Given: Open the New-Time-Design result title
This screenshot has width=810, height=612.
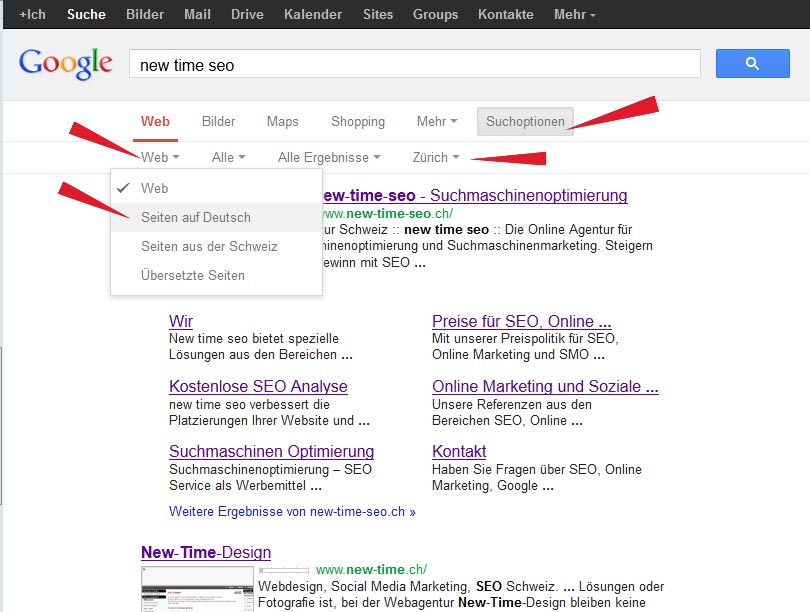Looking at the screenshot, I should click(206, 553).
